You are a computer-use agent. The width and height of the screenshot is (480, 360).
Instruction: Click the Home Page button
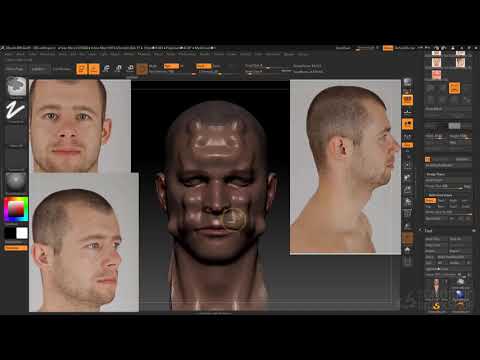click(x=15, y=69)
